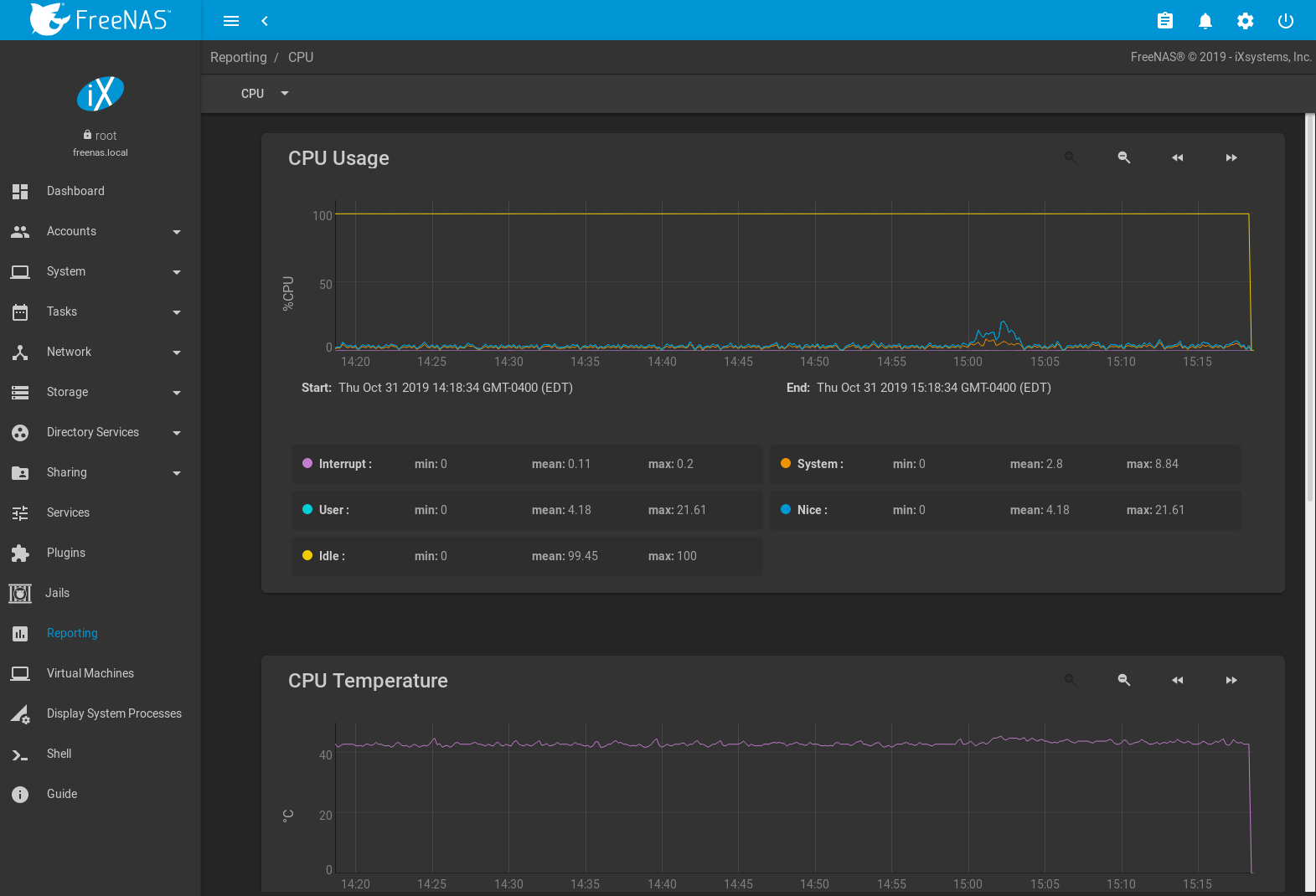1316x896 pixels.
Task: Open the Shell page
Action: (59, 754)
